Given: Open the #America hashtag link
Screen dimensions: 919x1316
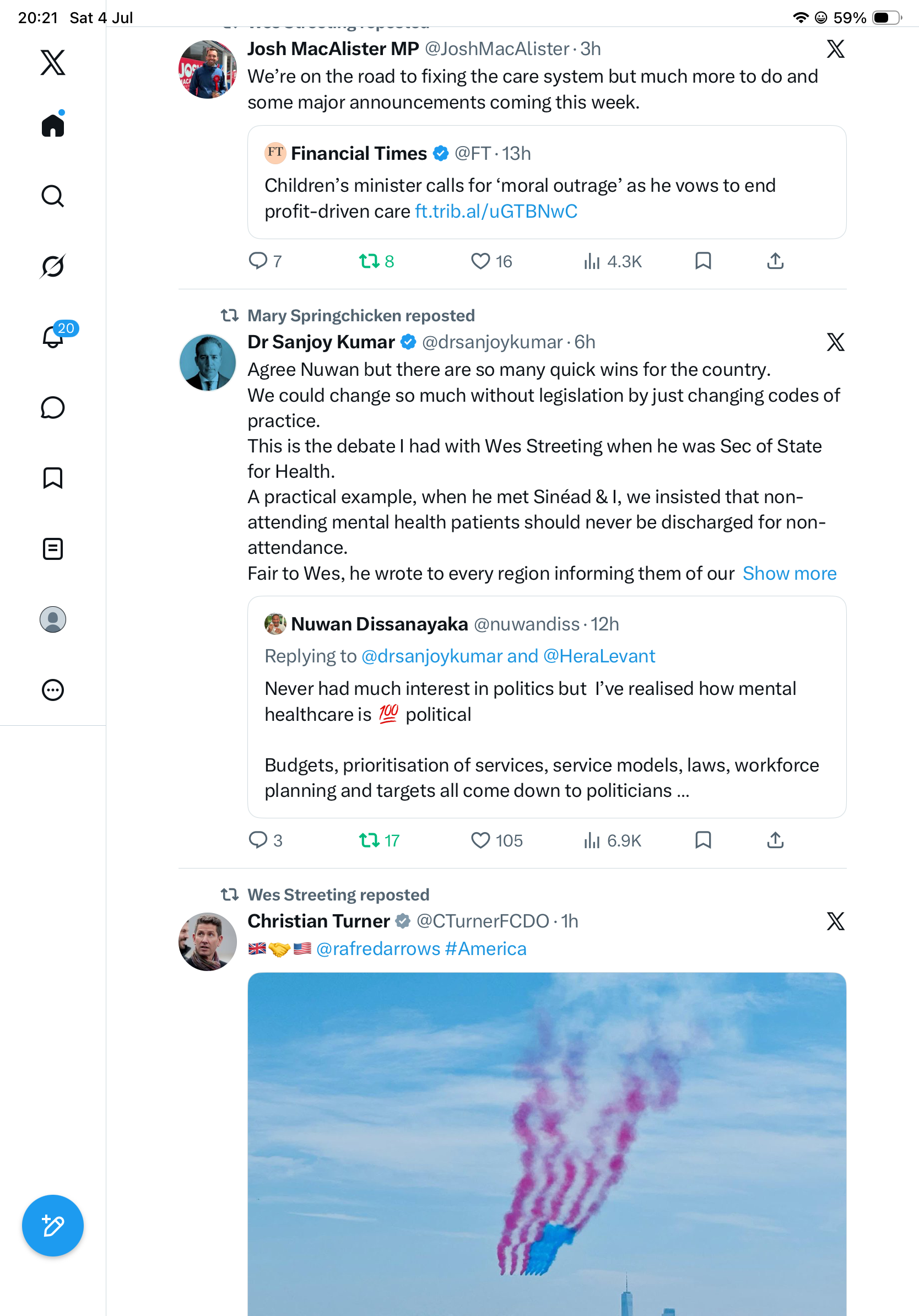Looking at the screenshot, I should pos(485,948).
